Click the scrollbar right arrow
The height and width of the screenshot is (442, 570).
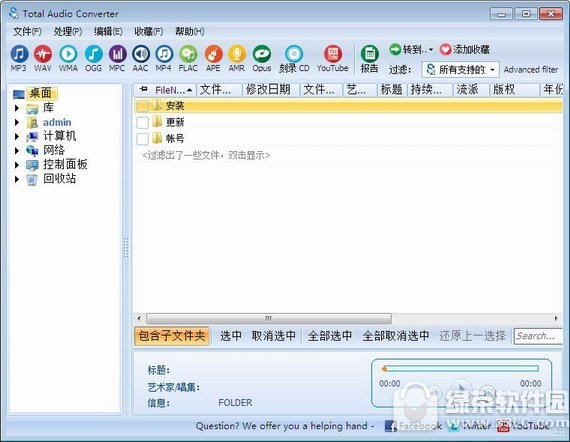556,318
